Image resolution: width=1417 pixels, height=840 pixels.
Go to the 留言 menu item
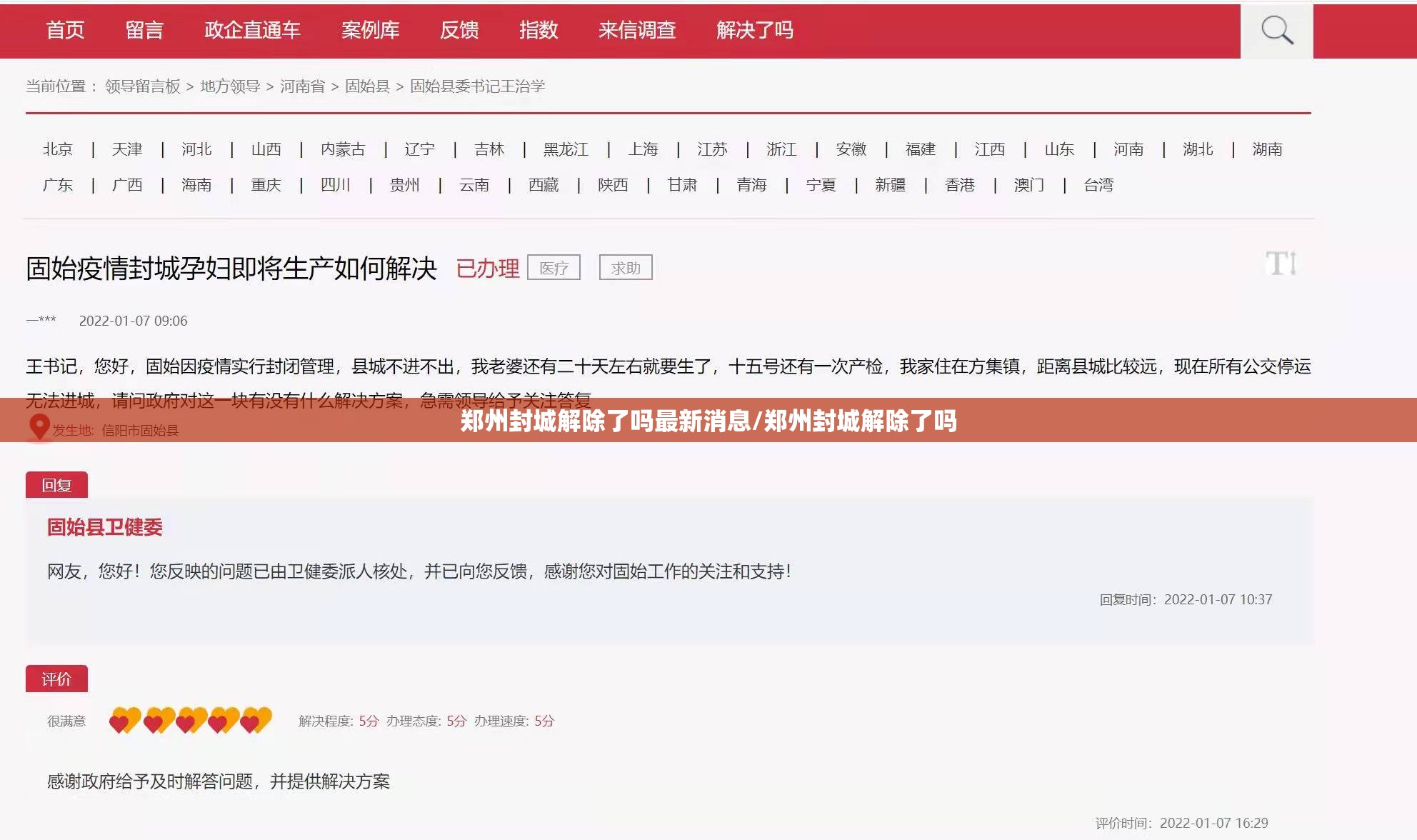(x=144, y=30)
